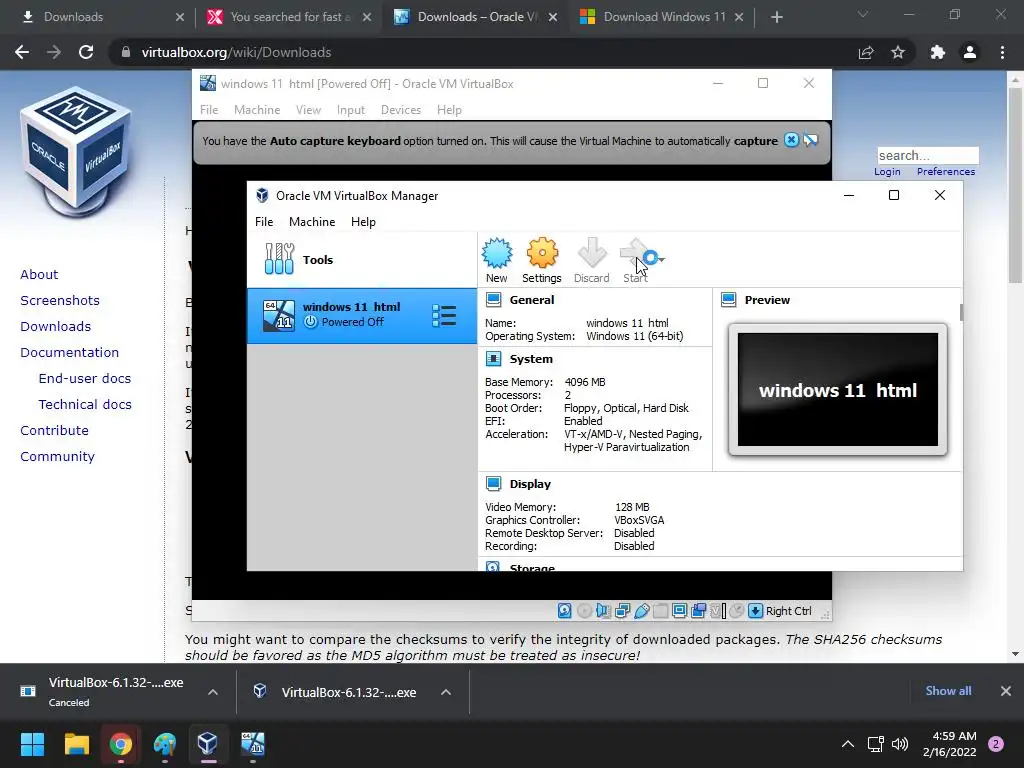This screenshot has width=1024, height=768.
Task: Click the Right Ctrl host key label
Action: (788, 611)
